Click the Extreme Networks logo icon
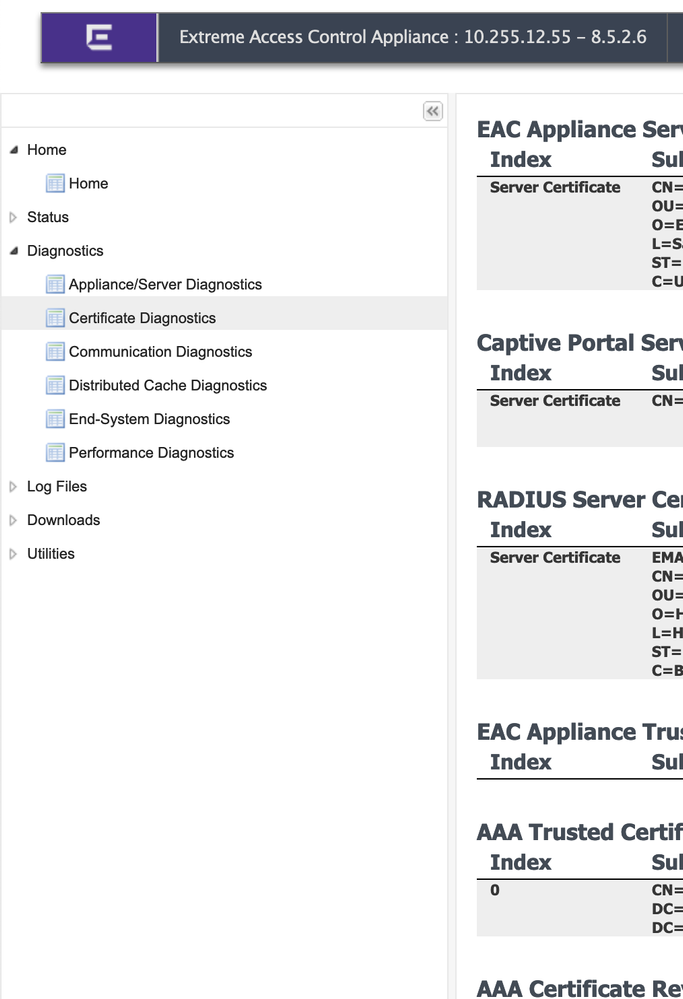Viewport: 683px width, 999px height. [99, 37]
